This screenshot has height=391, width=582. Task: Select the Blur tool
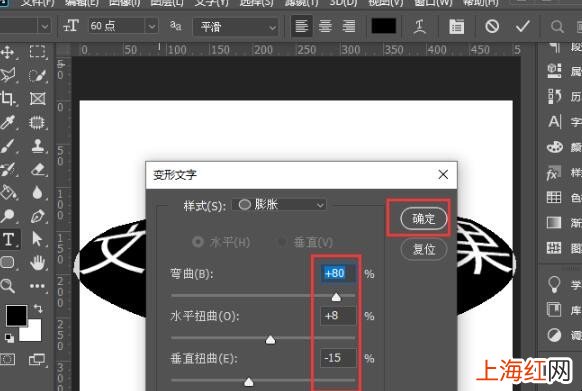coord(37,192)
